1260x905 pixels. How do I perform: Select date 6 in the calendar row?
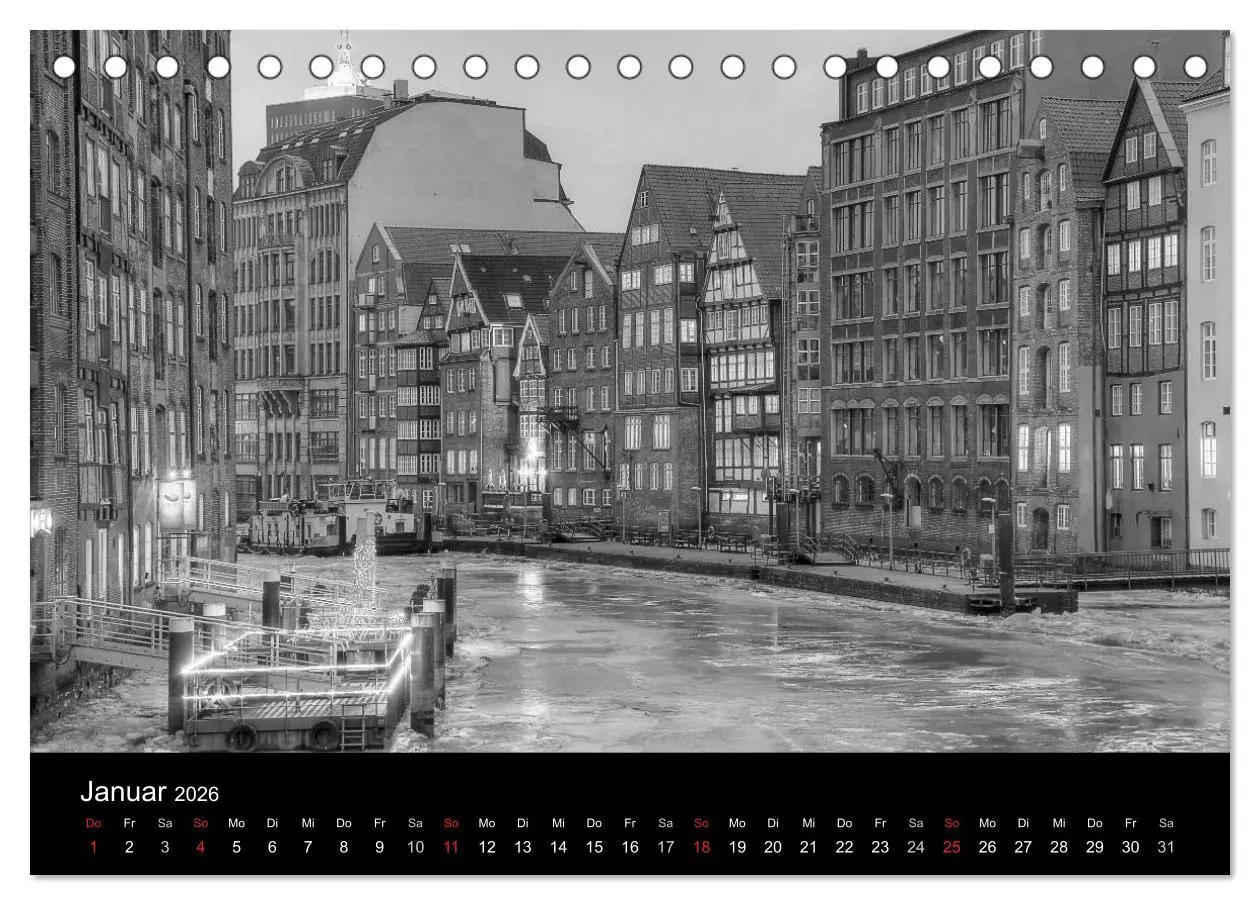coord(272,847)
